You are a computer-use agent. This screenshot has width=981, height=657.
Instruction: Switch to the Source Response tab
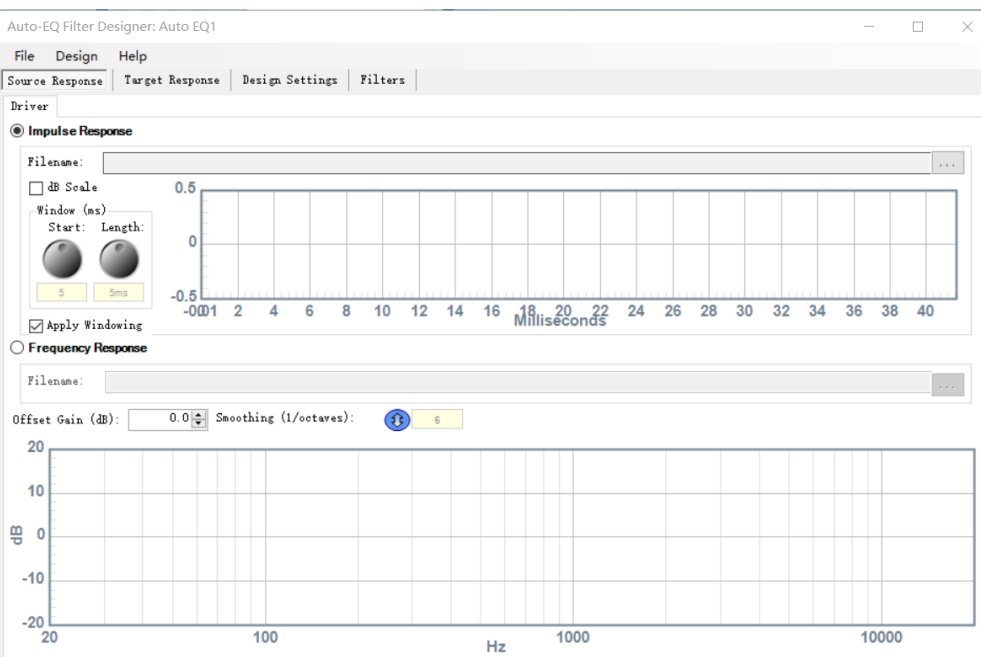(x=55, y=81)
